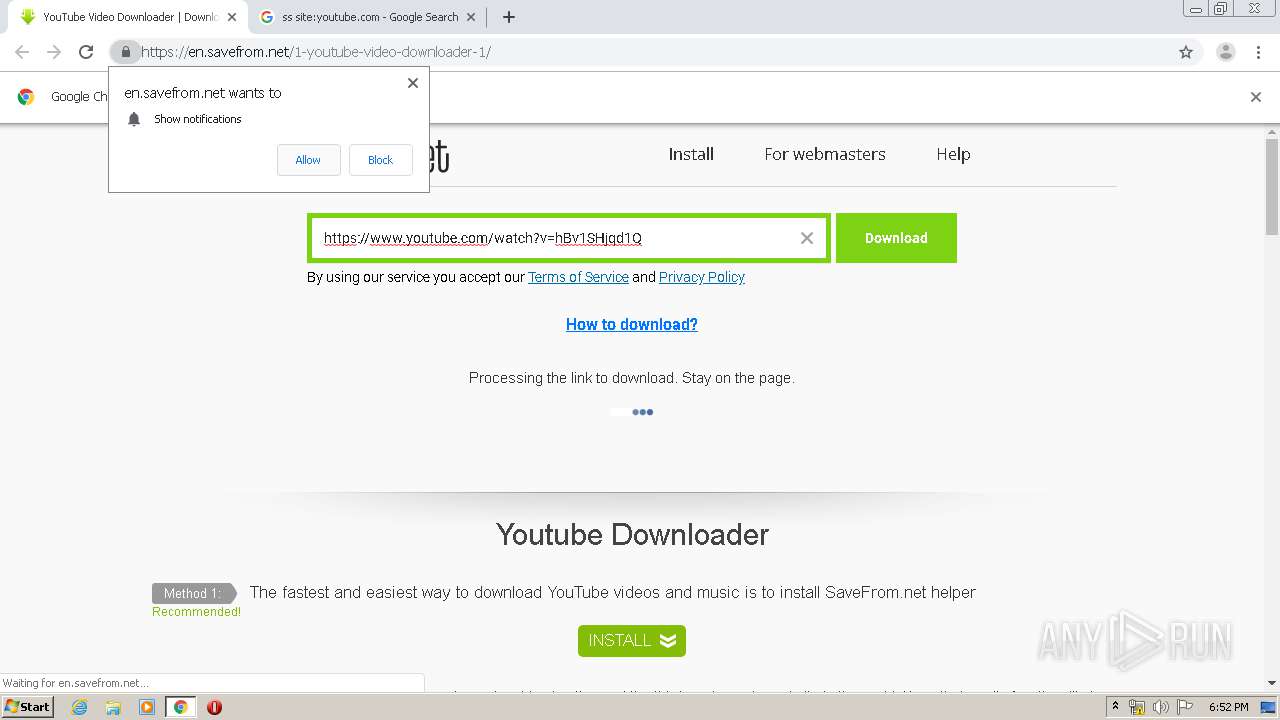Open the Chrome three-dot menu
The width and height of the screenshot is (1280, 720).
click(1258, 52)
